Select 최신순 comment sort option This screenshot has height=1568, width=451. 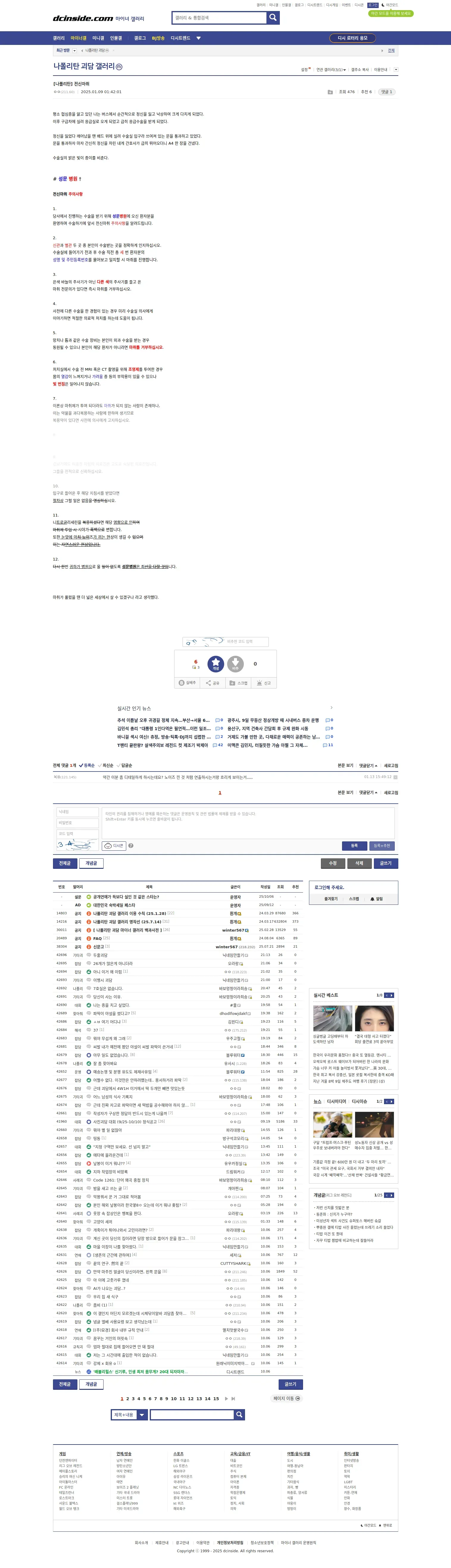coord(106,766)
